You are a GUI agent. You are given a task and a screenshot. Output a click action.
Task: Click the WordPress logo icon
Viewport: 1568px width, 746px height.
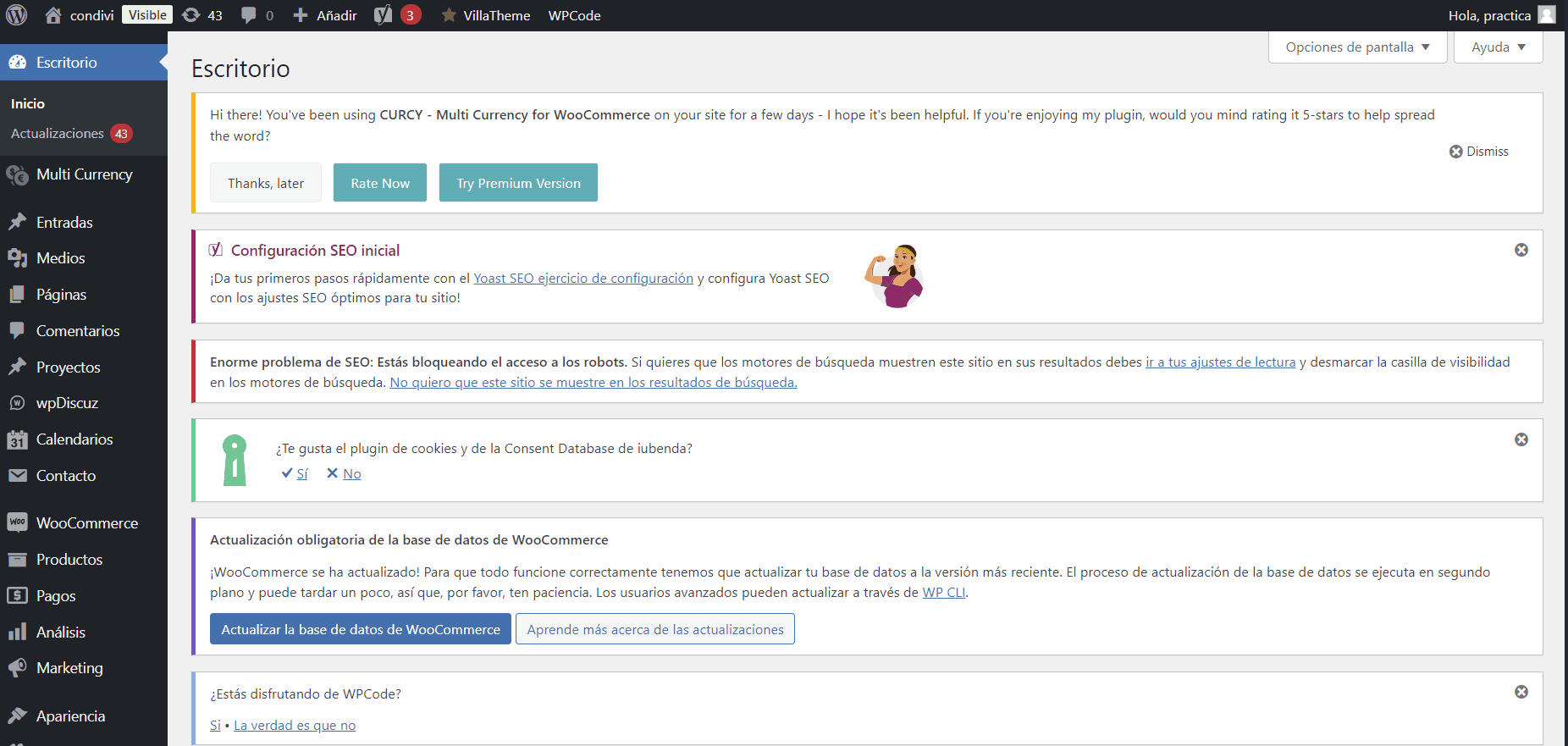pos(17,15)
